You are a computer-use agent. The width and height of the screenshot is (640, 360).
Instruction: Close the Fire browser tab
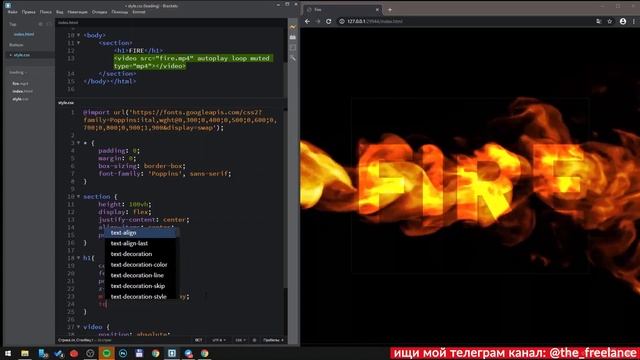tap(377, 9)
